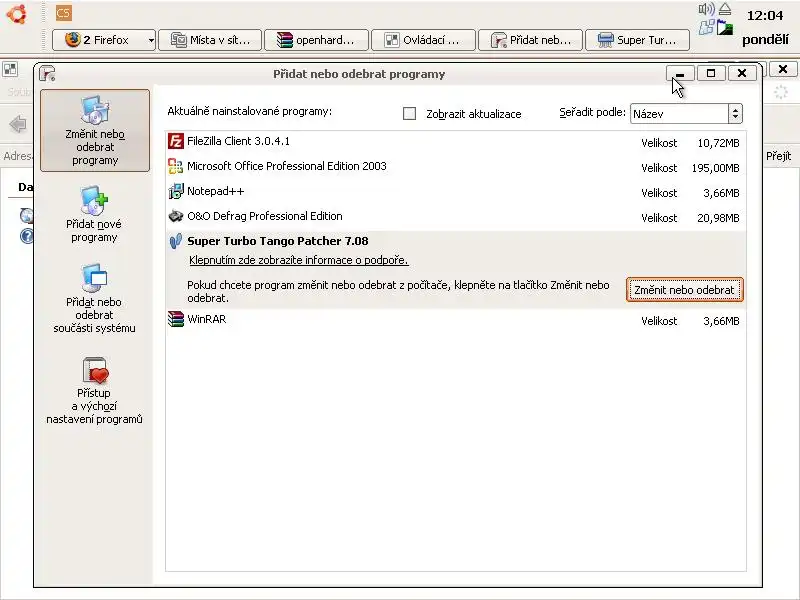The image size is (800, 600).
Task: Close the background Control Panel window
Action: pyautogui.click(x=783, y=69)
